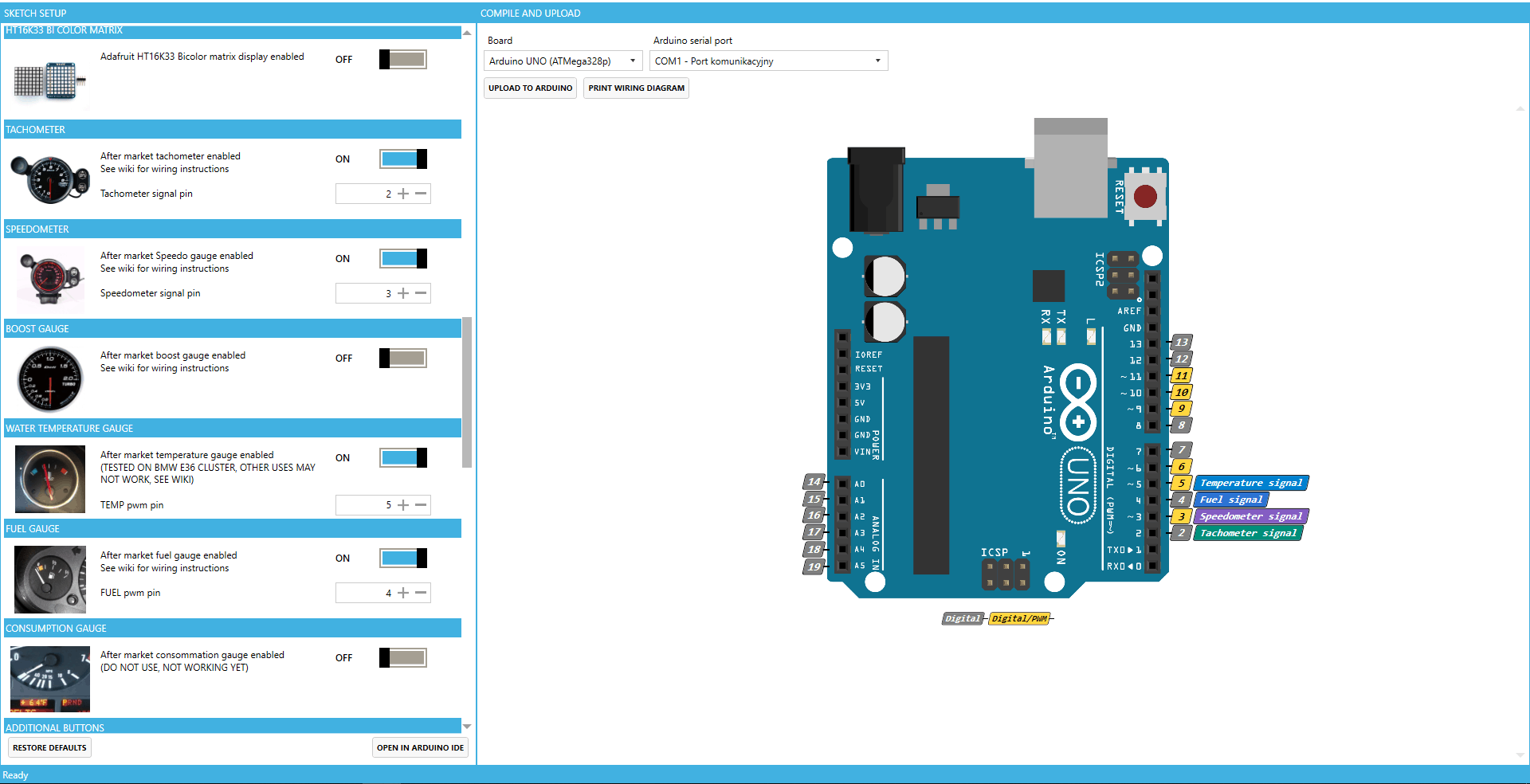Image resolution: width=1530 pixels, height=784 pixels.
Task: Increase the TEMP pwm pin with plus
Action: (403, 505)
